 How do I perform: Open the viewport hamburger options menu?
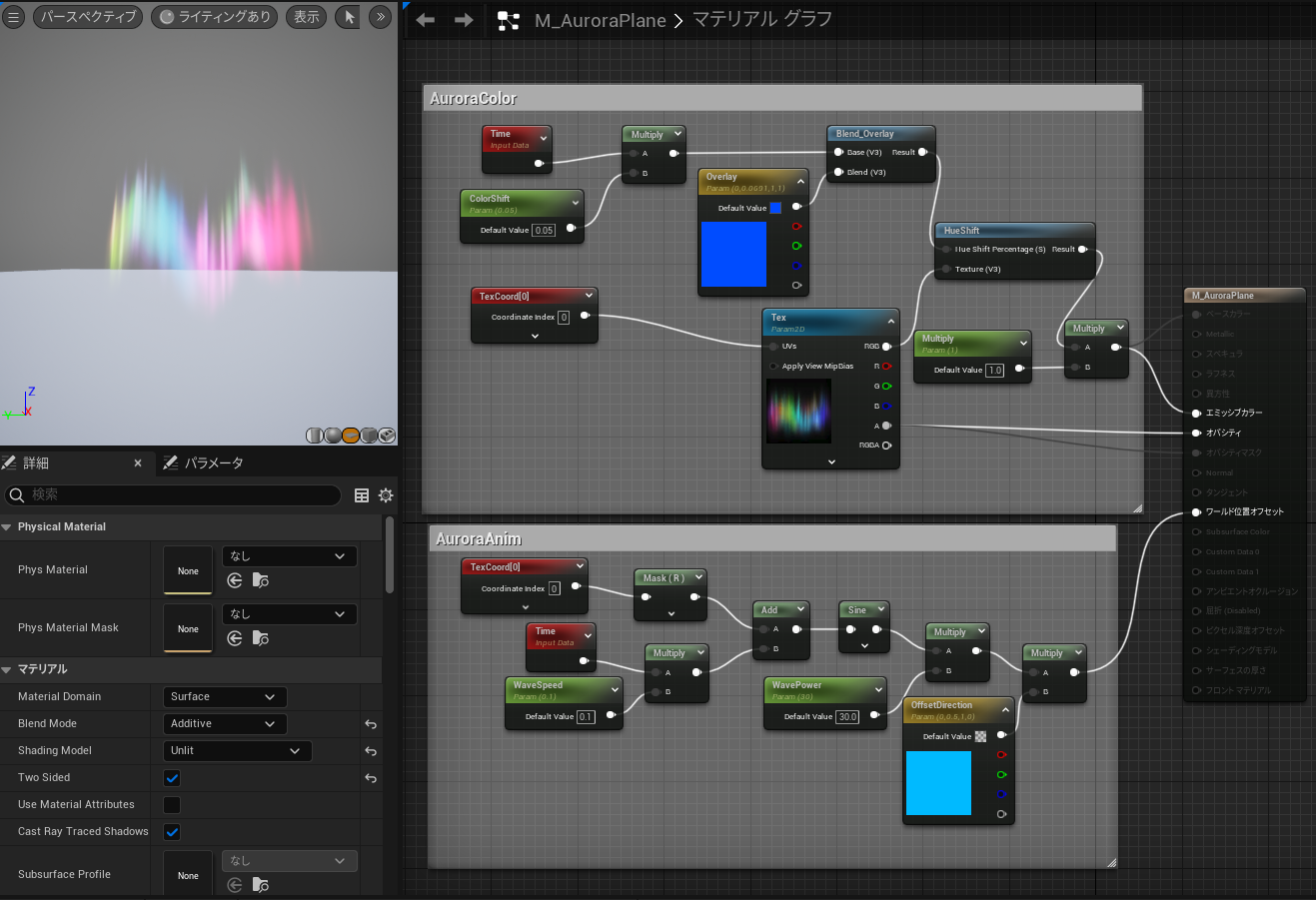[13, 17]
